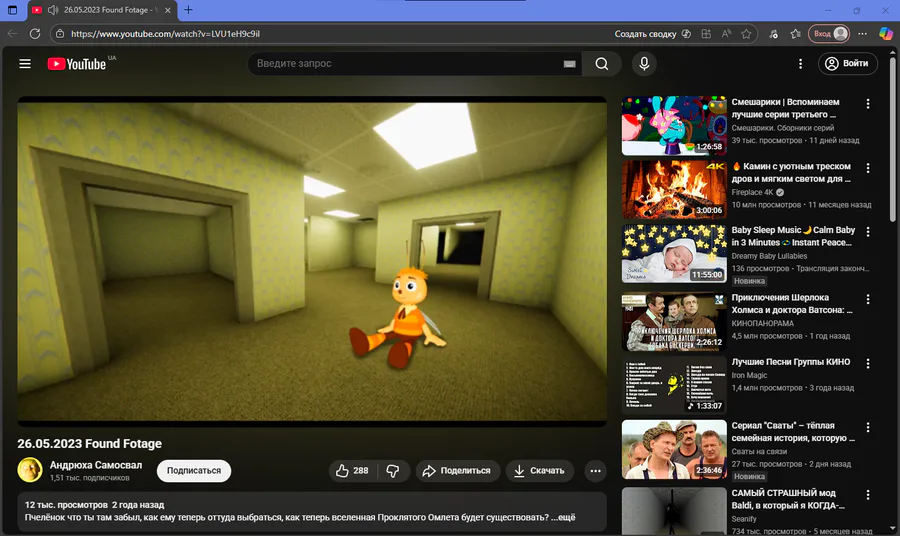Open the split screen icon in address bar
Image resolution: width=900 pixels, height=536 pixels.
[x=706, y=34]
